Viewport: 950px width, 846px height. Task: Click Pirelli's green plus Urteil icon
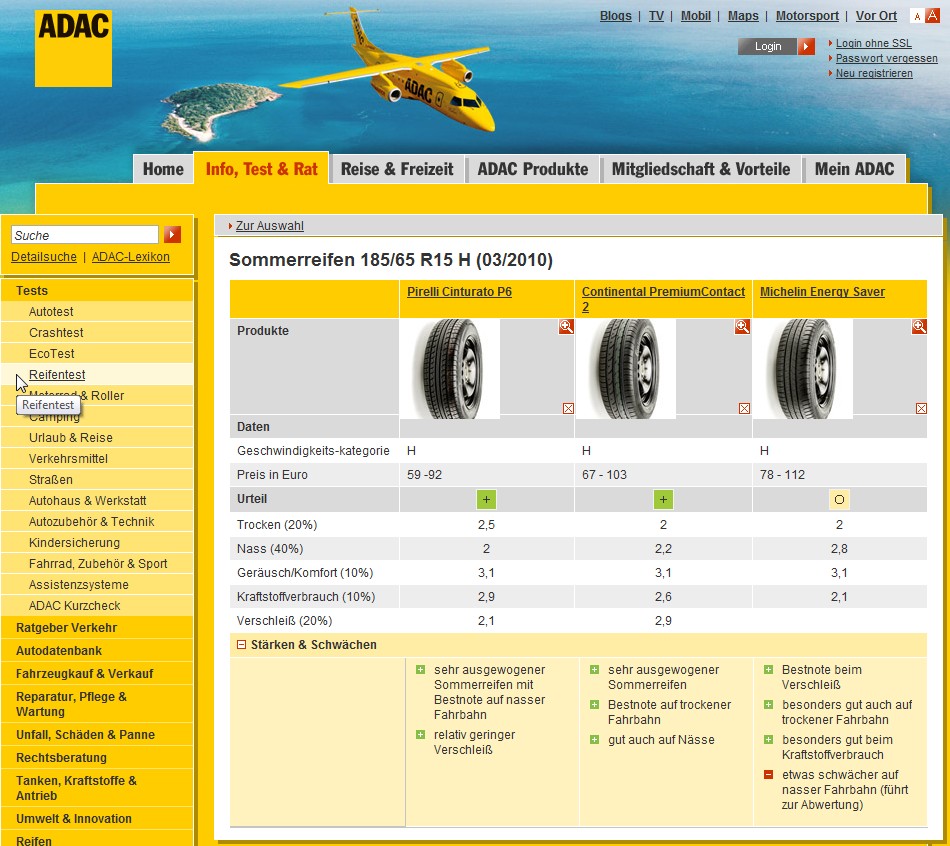tap(487, 499)
